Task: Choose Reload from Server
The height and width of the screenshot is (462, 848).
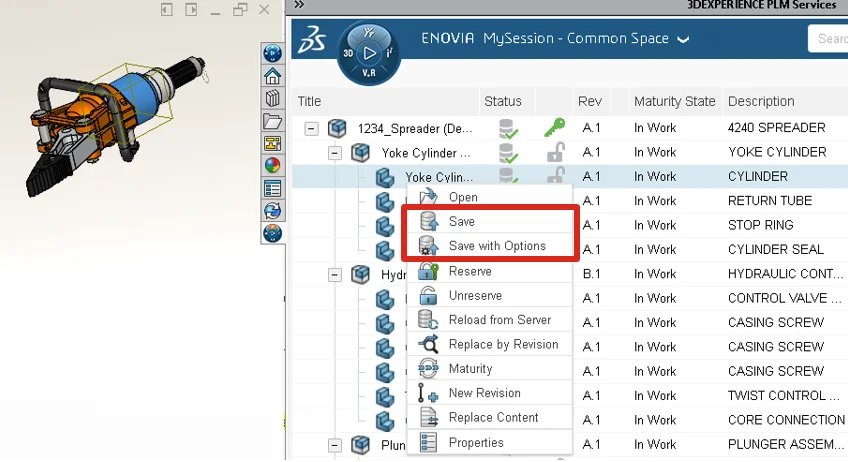Action: tap(489, 320)
